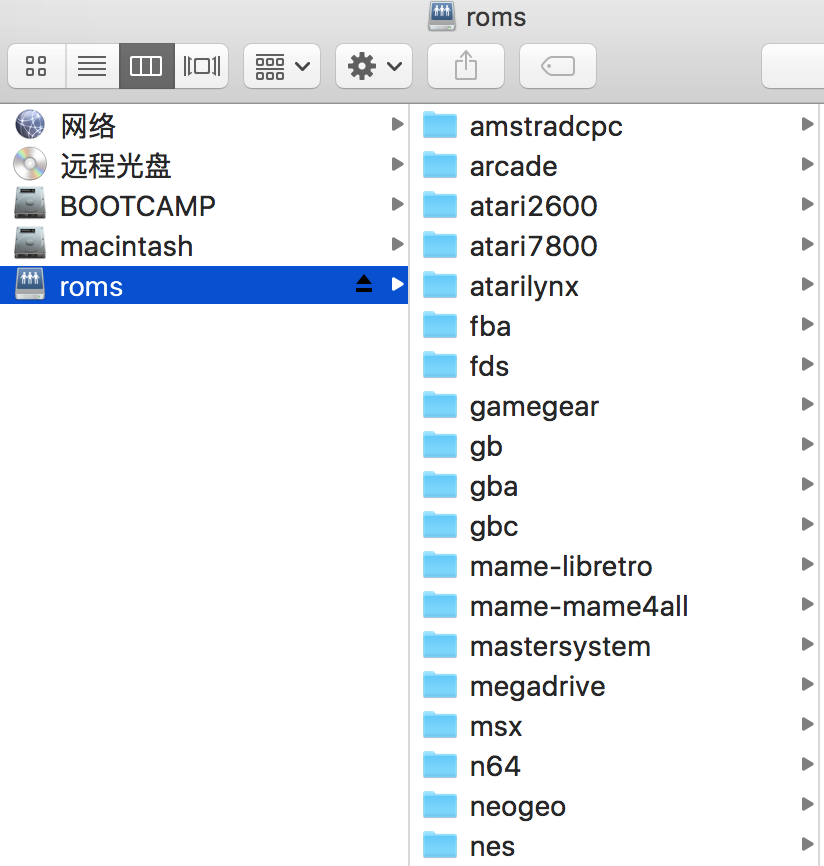Select the cover flow view icon

(200, 65)
